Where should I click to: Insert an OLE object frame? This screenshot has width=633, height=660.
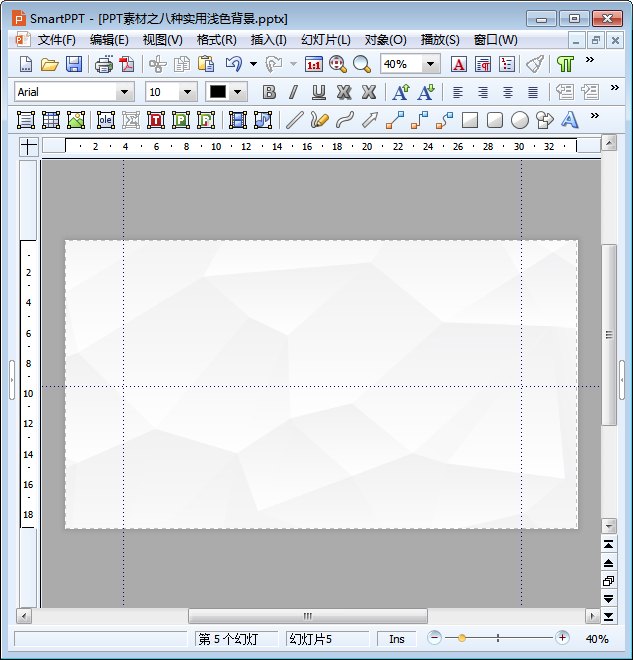click(106, 120)
